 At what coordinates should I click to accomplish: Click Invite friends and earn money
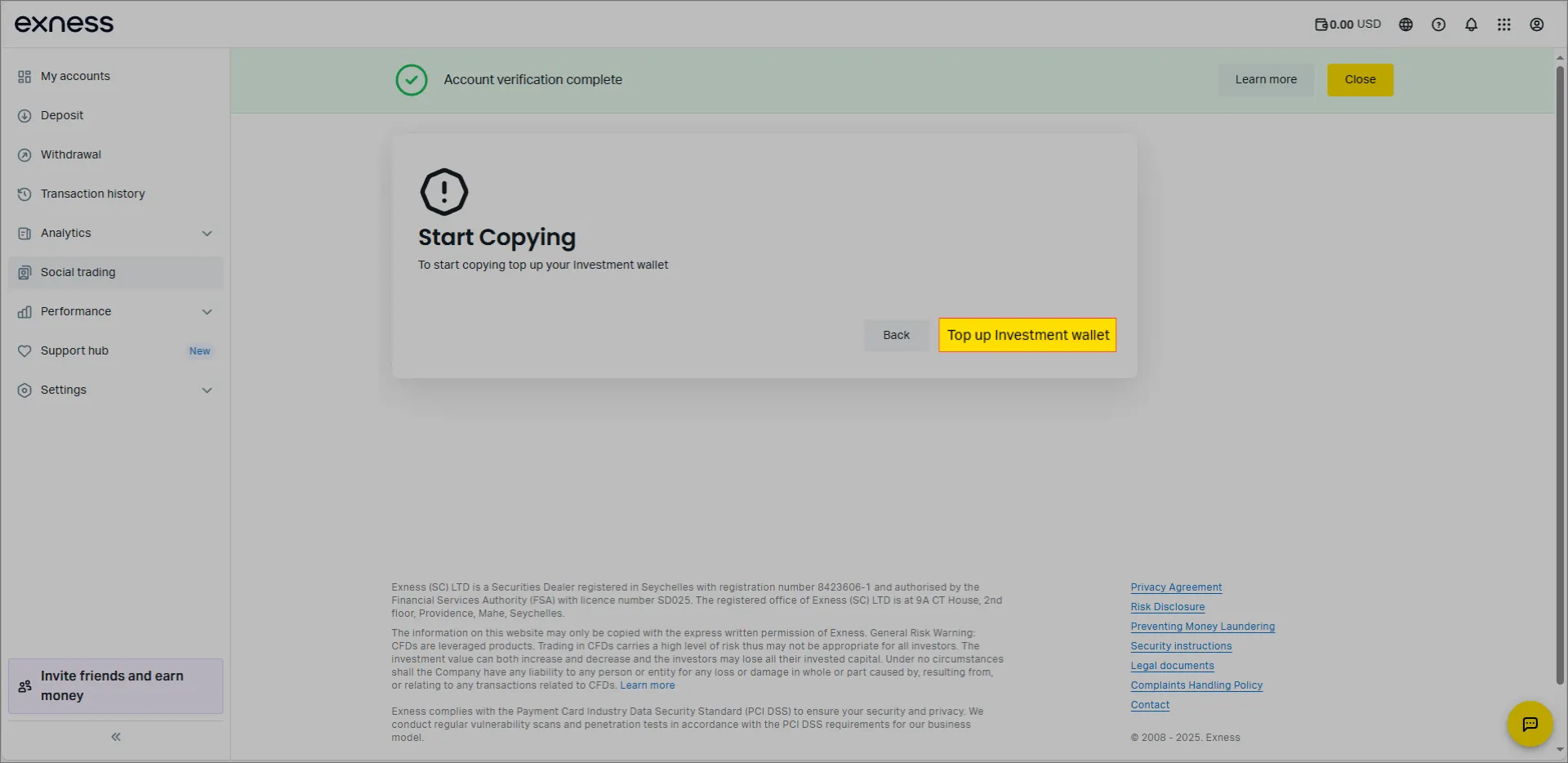(x=115, y=686)
